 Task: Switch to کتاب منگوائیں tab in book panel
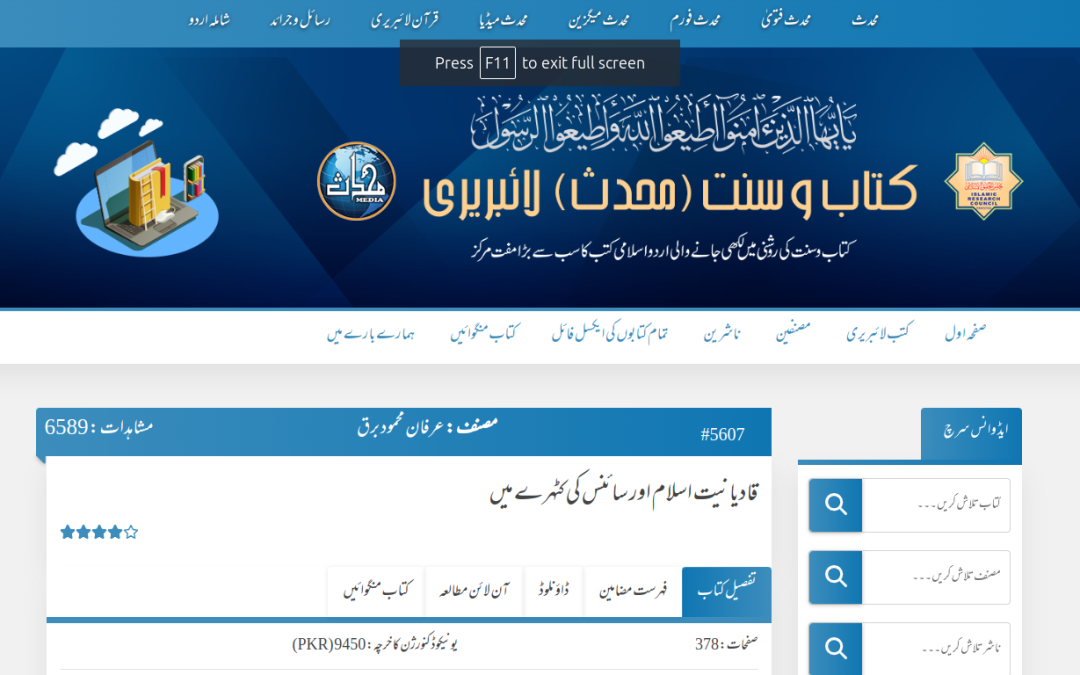[376, 592]
